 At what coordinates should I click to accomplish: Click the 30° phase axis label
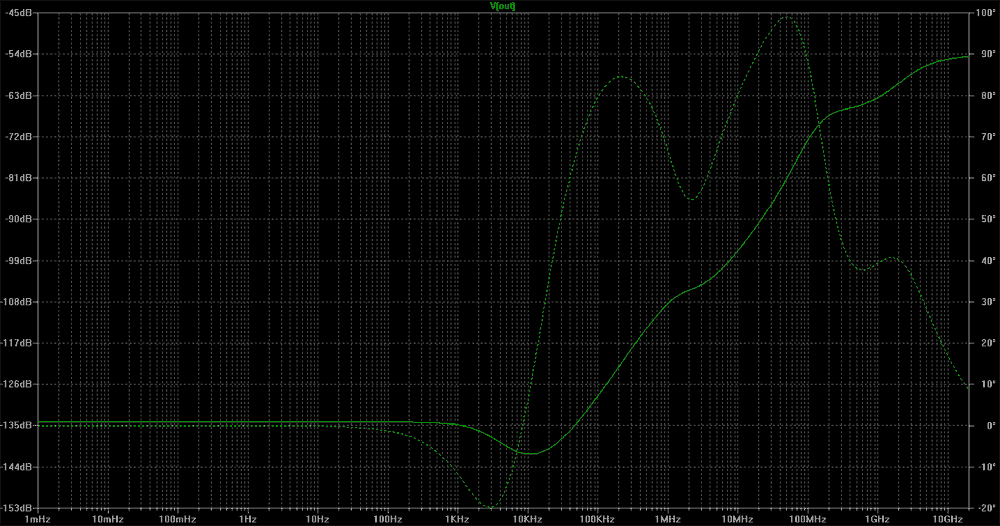tap(989, 302)
